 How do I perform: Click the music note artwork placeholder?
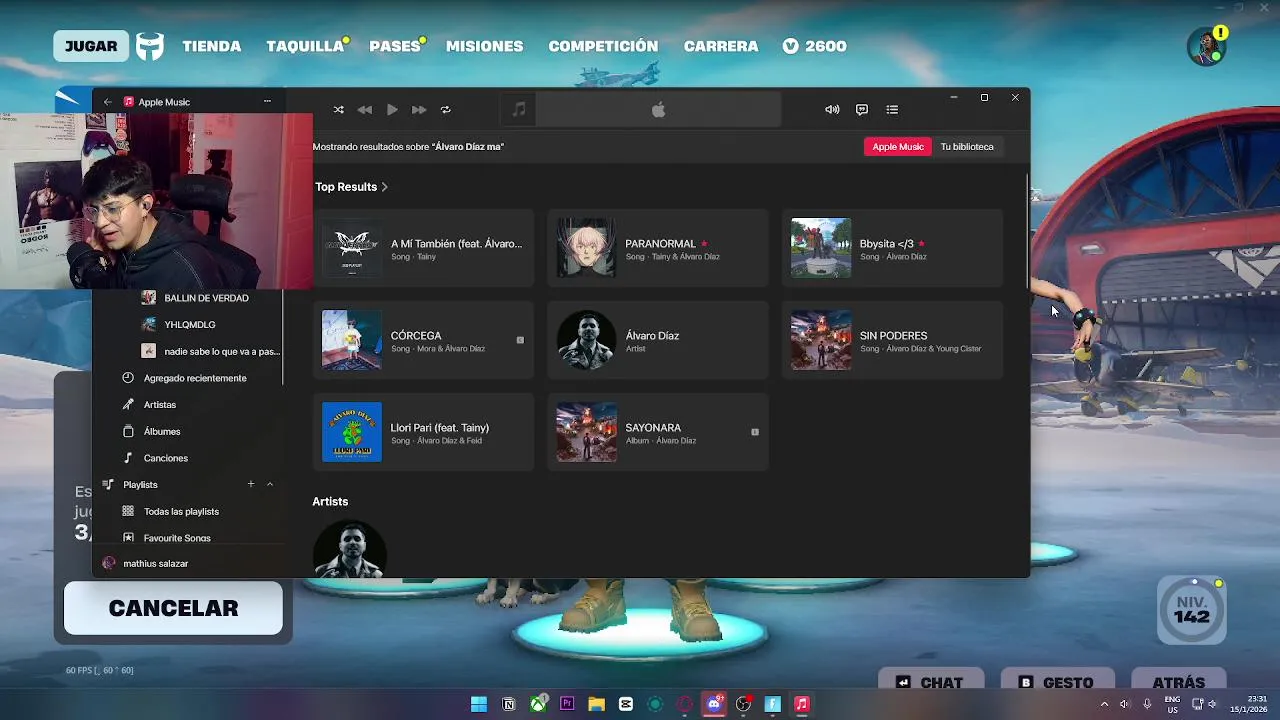click(518, 110)
